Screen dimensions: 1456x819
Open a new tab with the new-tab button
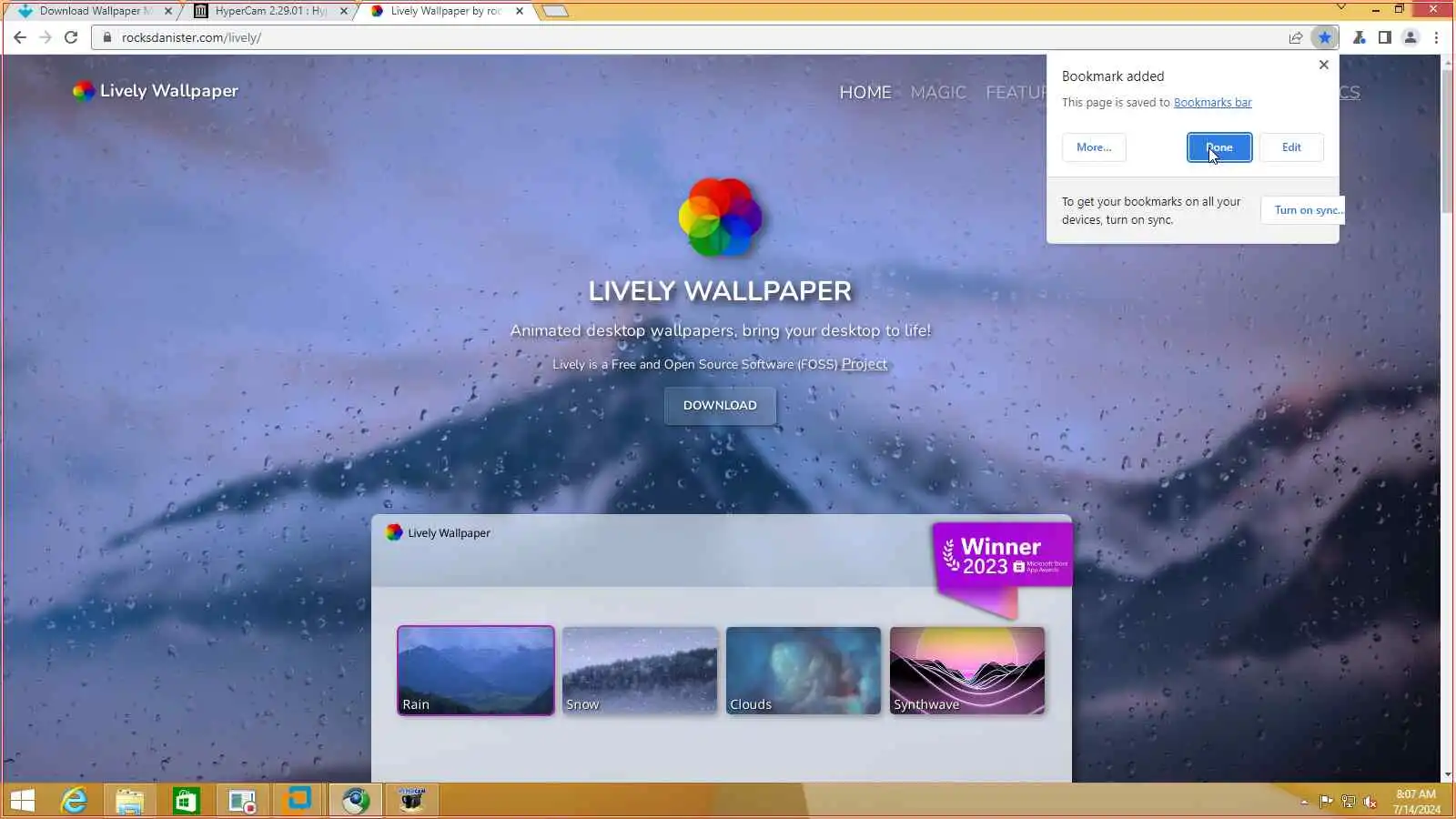pos(554,11)
